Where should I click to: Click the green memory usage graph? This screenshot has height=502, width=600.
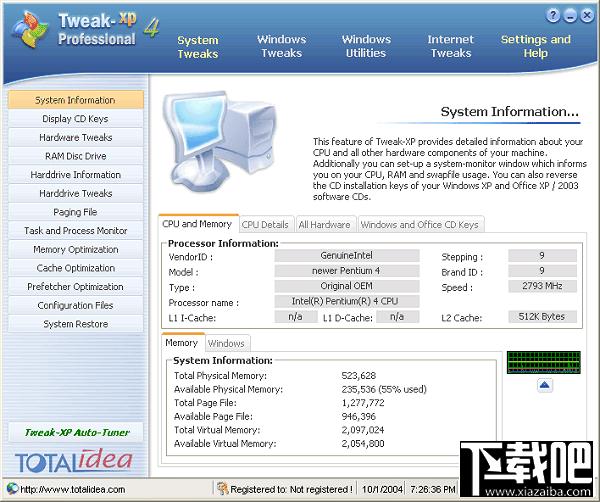[x=544, y=362]
